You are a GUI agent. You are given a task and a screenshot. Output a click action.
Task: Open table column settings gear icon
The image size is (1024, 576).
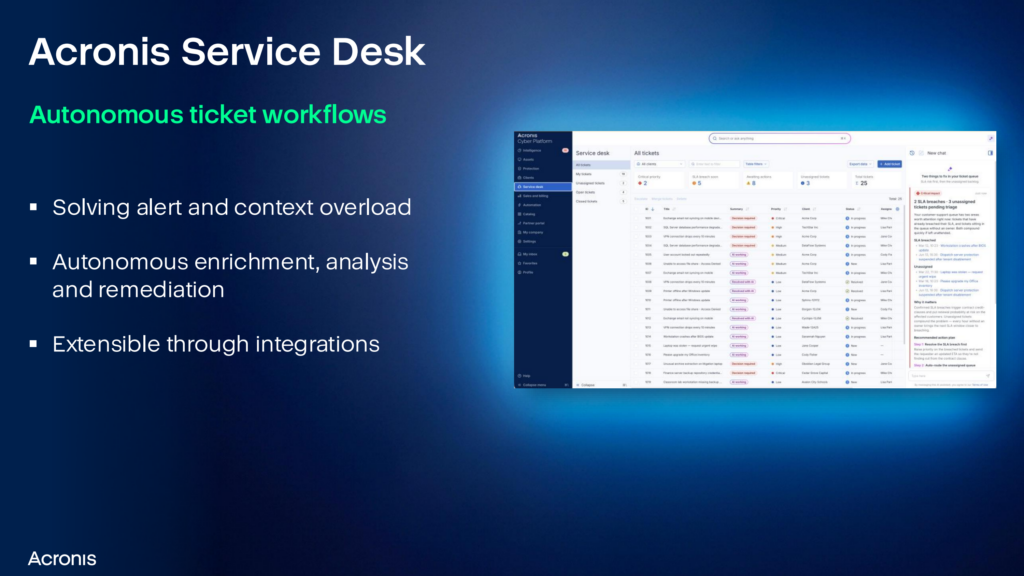897,209
